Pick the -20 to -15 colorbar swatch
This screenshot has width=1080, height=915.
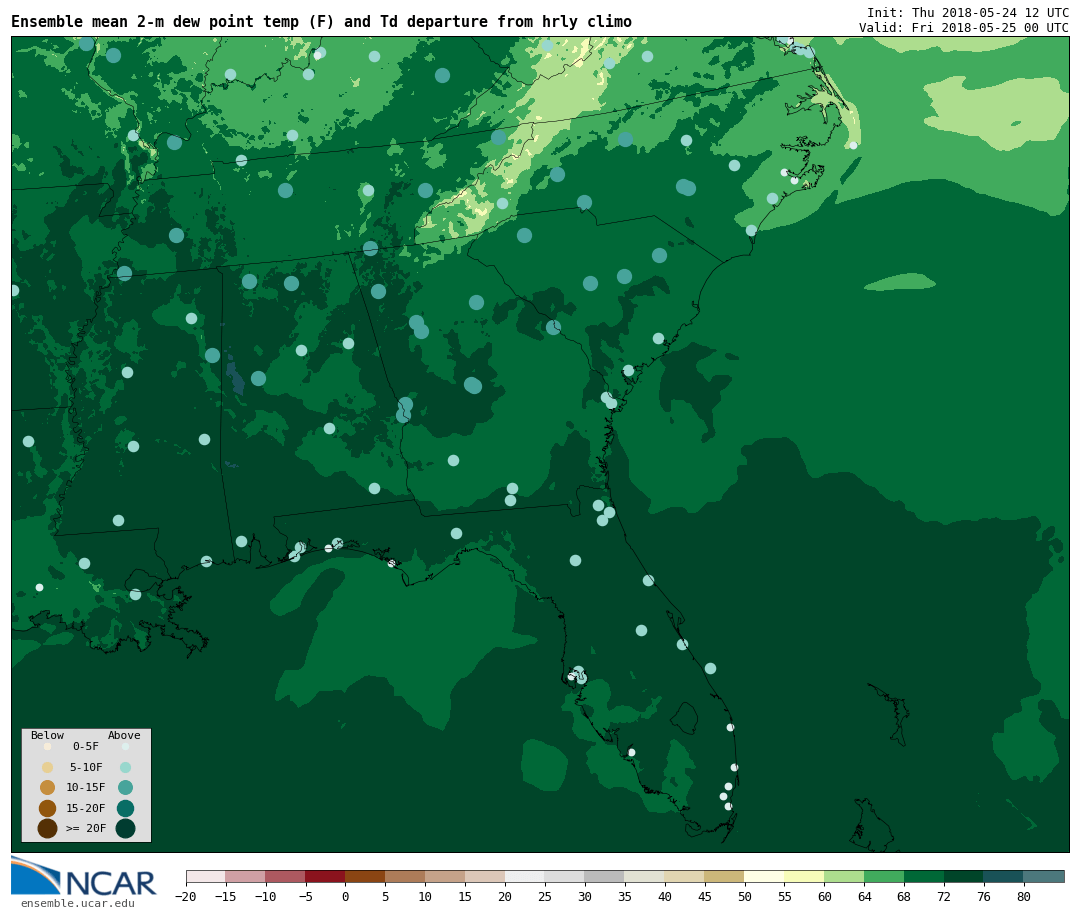(206, 876)
